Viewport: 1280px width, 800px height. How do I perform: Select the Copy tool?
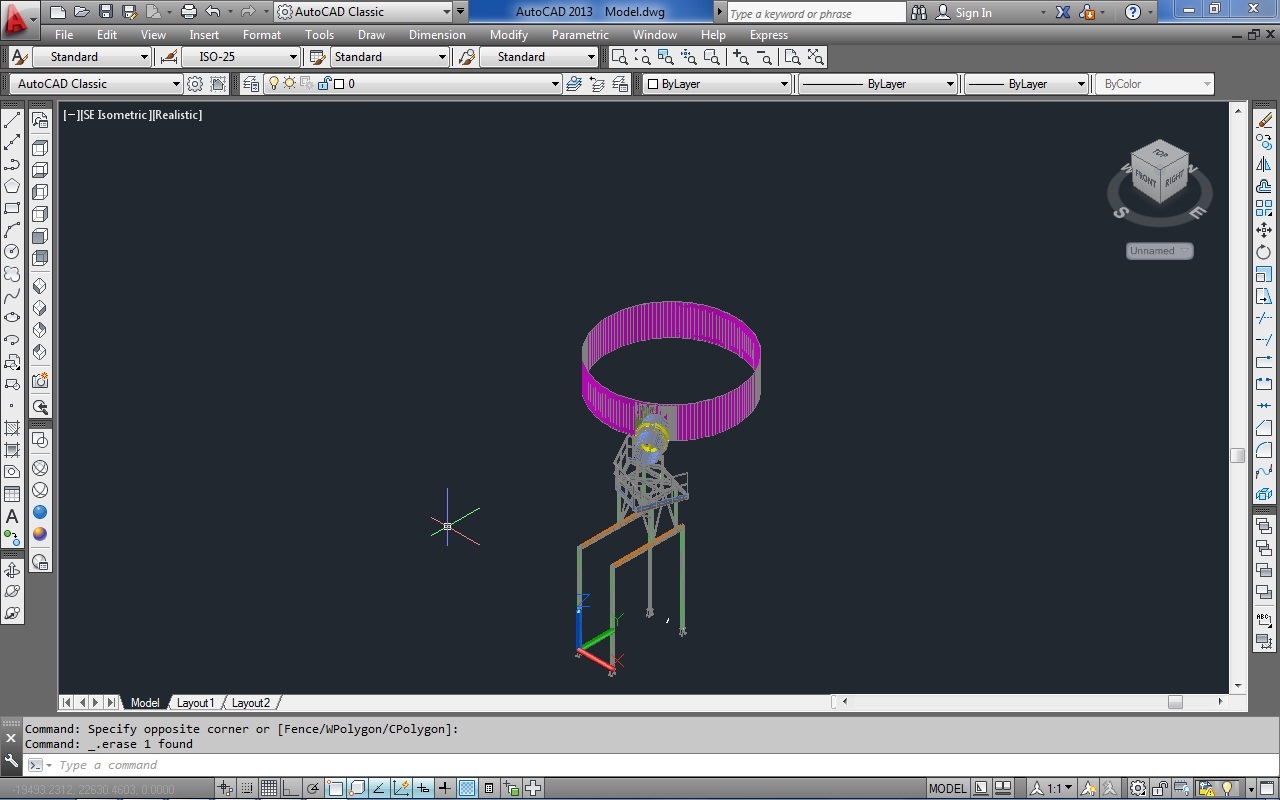click(x=1264, y=142)
